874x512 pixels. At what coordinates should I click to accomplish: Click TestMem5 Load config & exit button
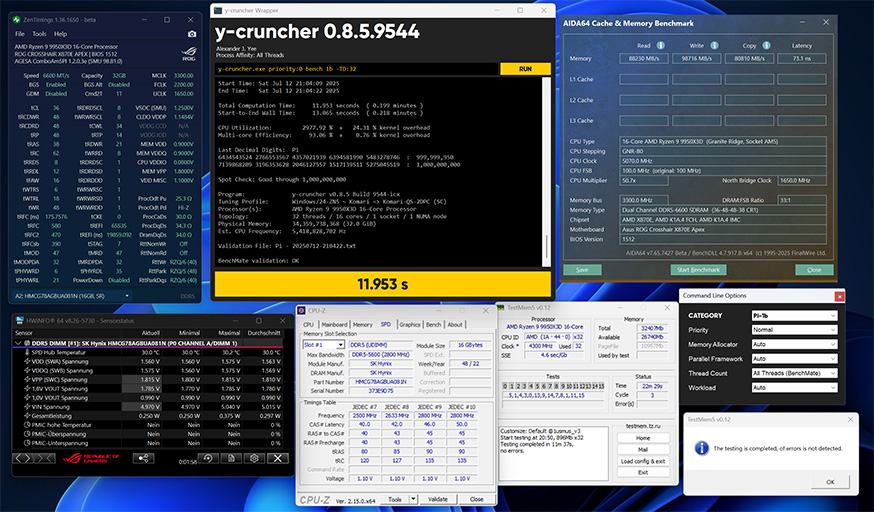643,461
